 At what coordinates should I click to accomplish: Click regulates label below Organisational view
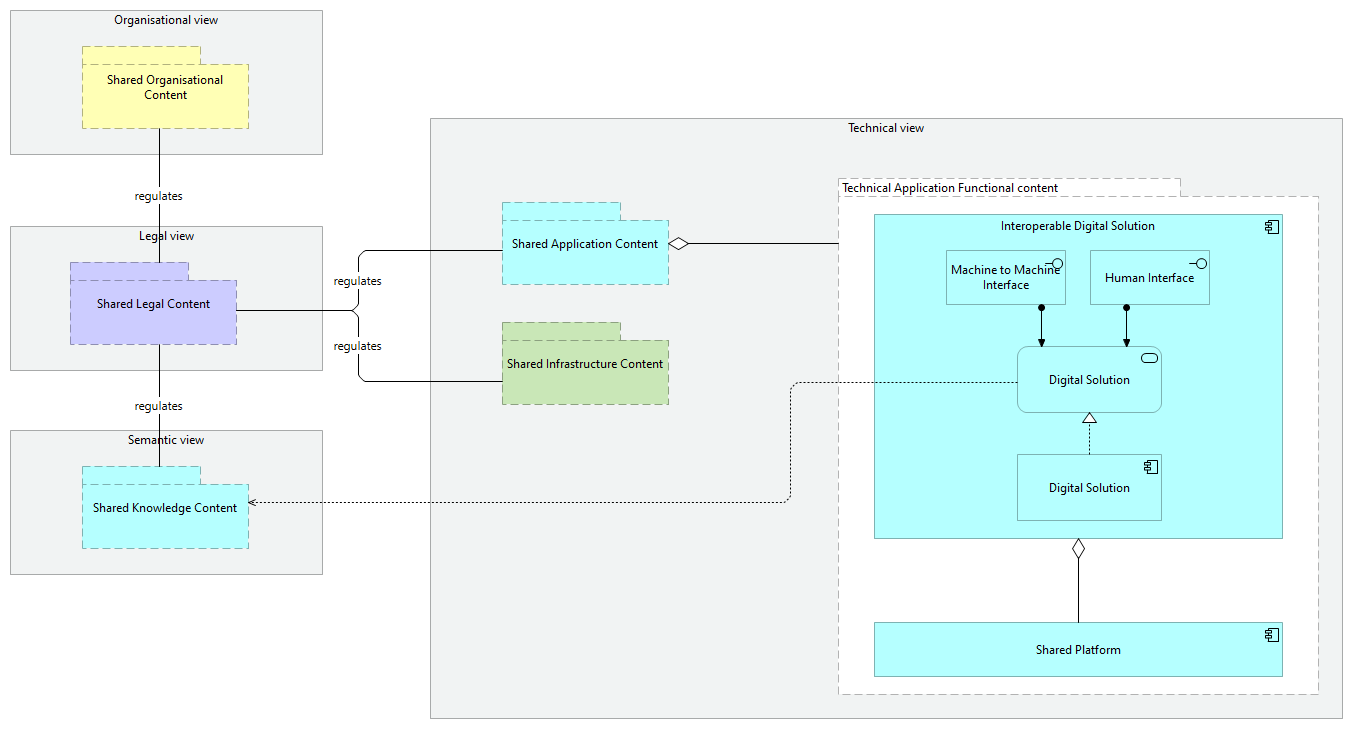coord(159,196)
